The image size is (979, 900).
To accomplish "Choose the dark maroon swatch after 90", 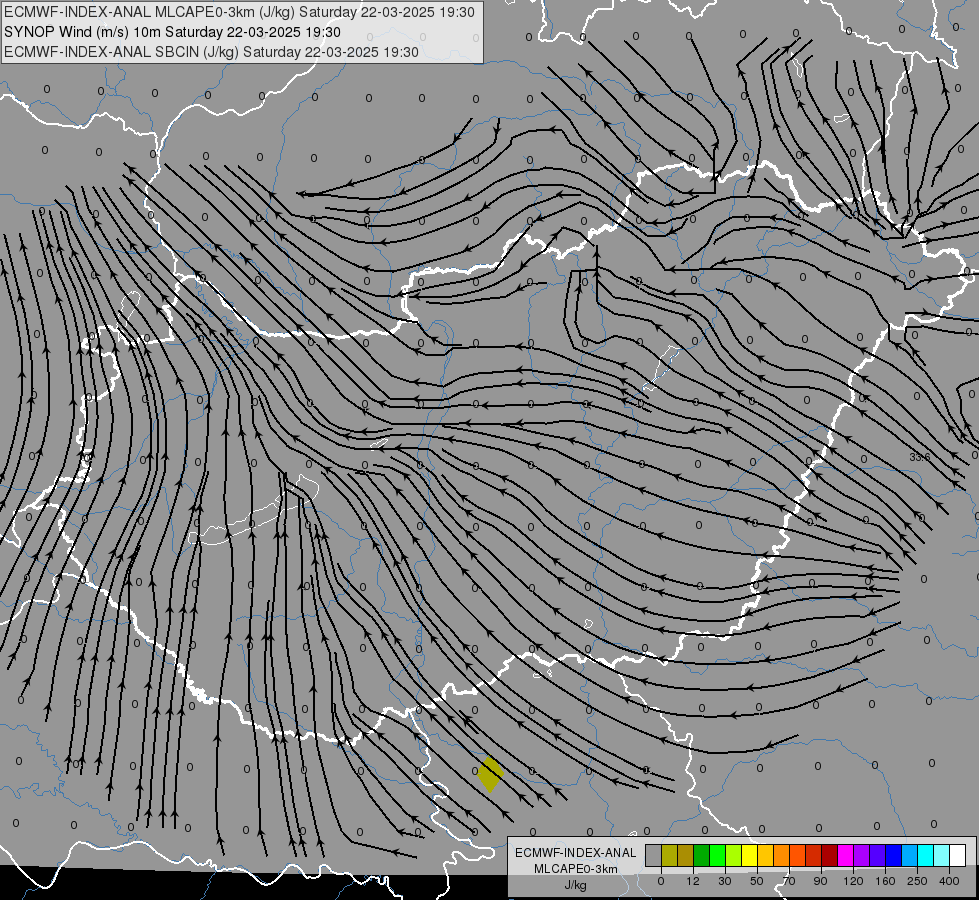I will pyautogui.click(x=830, y=855).
